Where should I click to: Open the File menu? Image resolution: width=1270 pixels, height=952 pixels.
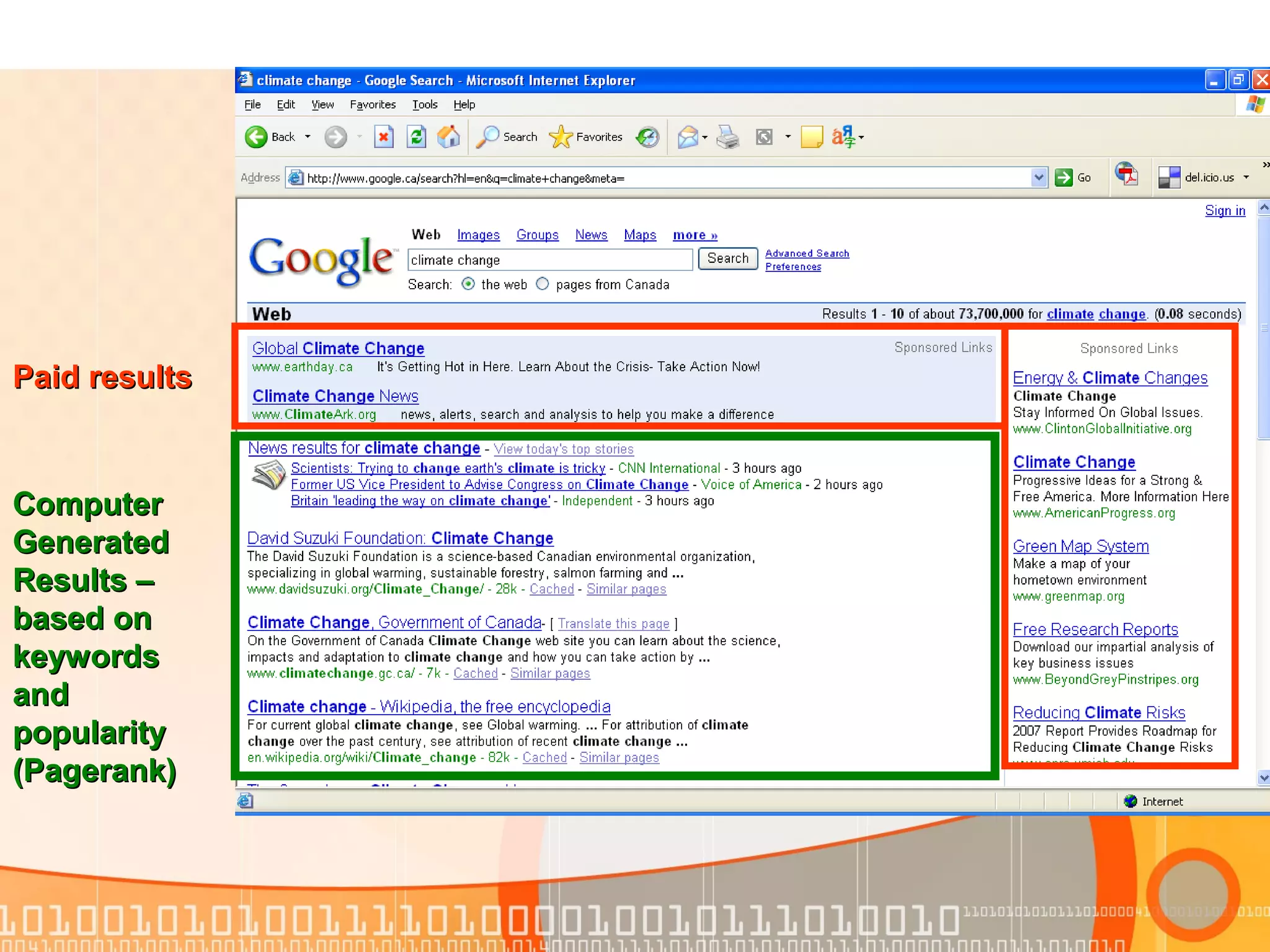pyautogui.click(x=252, y=105)
